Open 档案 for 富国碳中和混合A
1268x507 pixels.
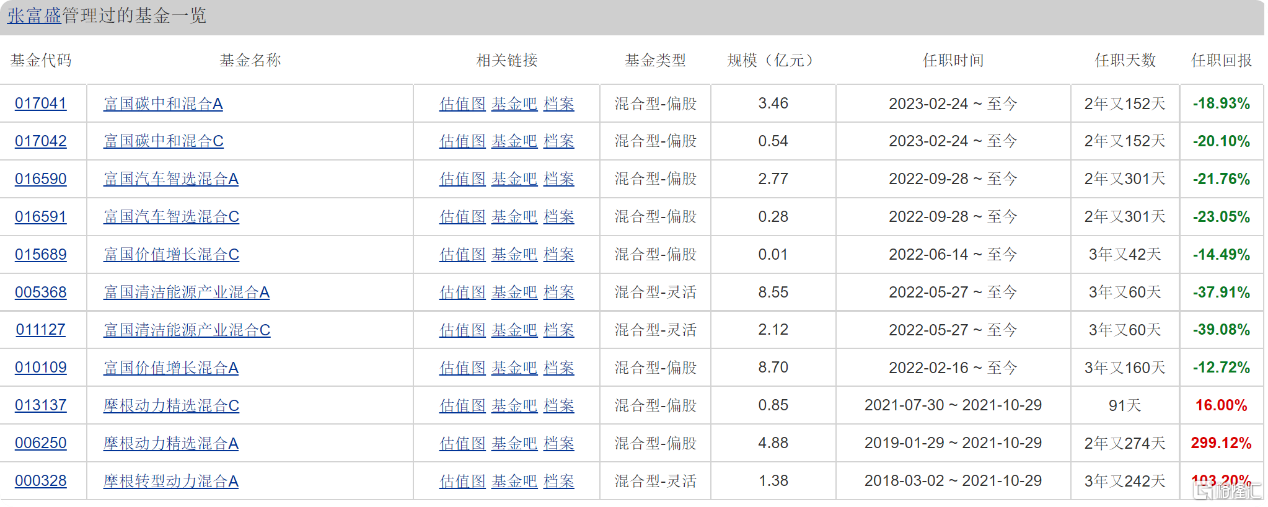pyautogui.click(x=559, y=103)
